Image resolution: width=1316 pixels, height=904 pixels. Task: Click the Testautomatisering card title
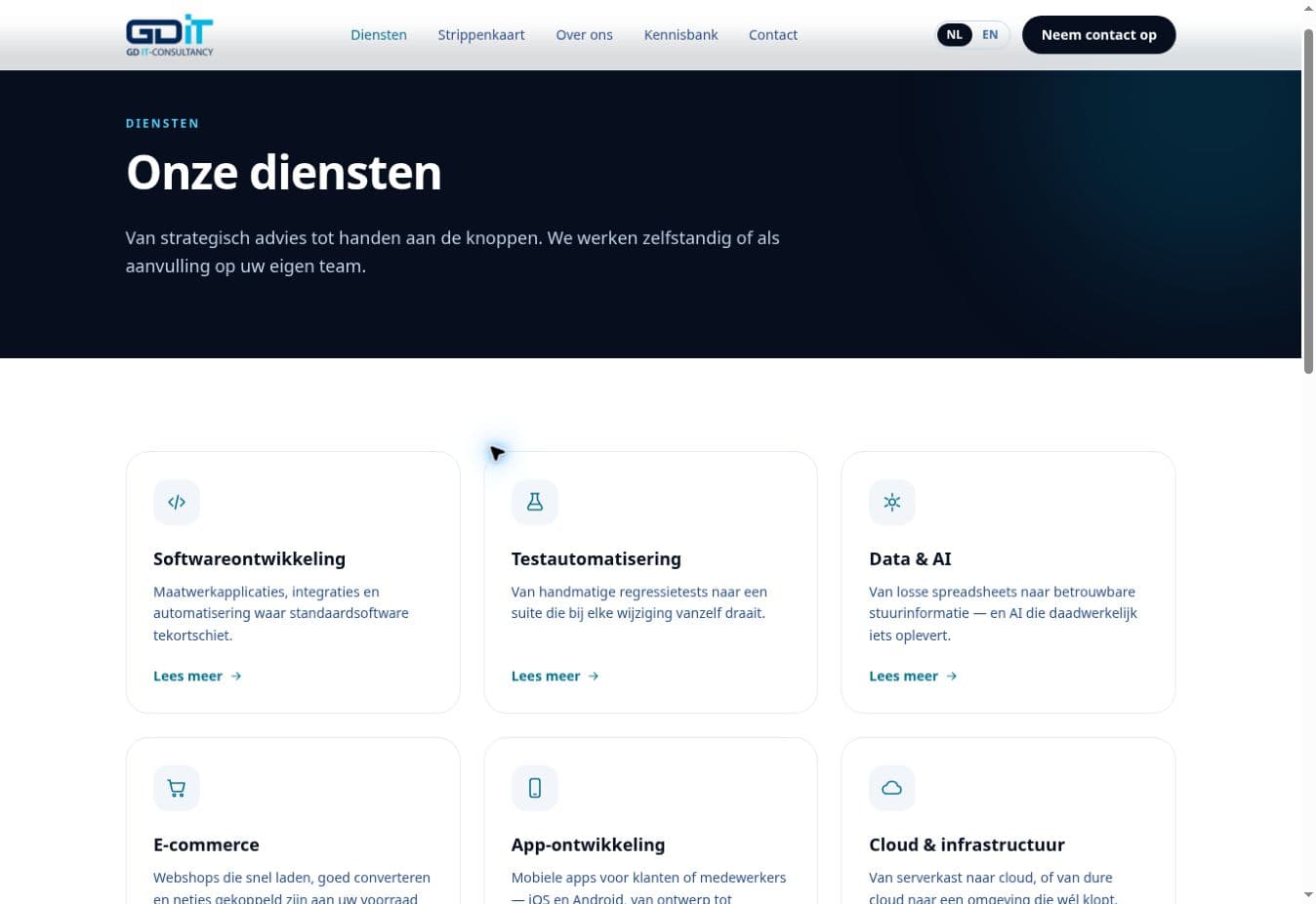tap(596, 559)
